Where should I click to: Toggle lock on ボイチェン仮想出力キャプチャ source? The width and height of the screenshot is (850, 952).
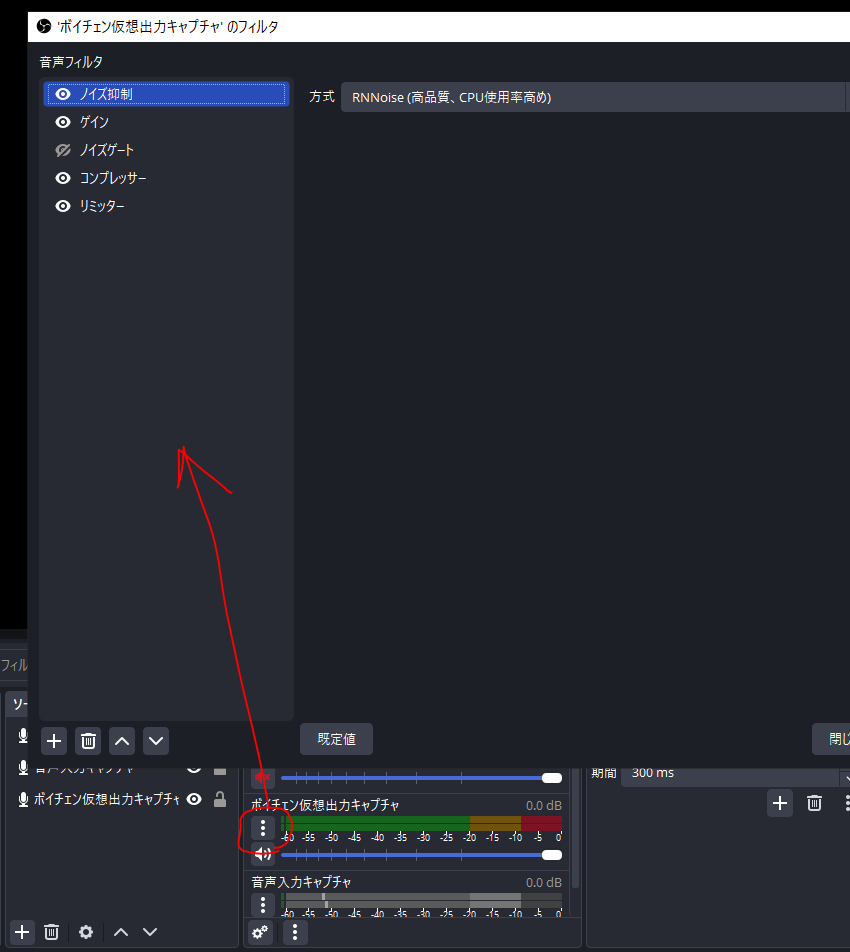coord(220,799)
